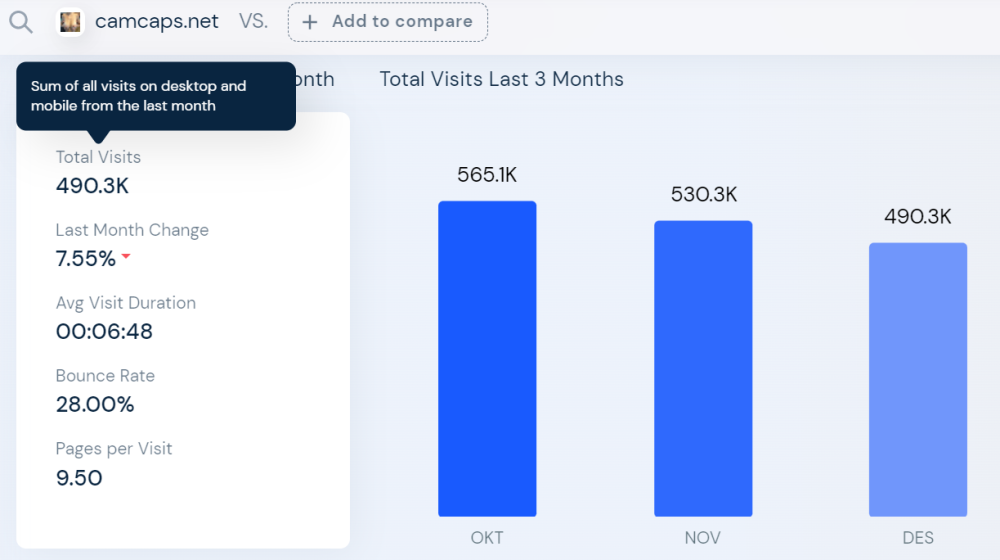Click the Avg Visit Duration label
The height and width of the screenshot is (560, 1000).
click(x=126, y=303)
